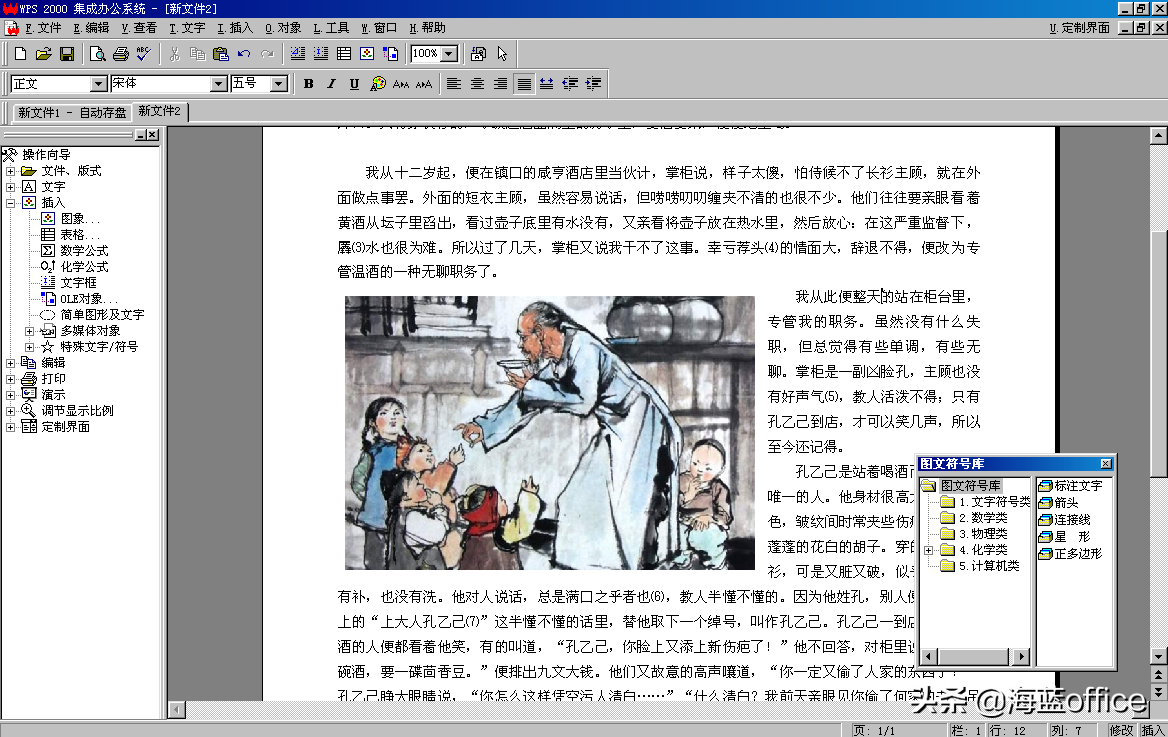Insert table using the grid toolbar icon

pyautogui.click(x=343, y=54)
